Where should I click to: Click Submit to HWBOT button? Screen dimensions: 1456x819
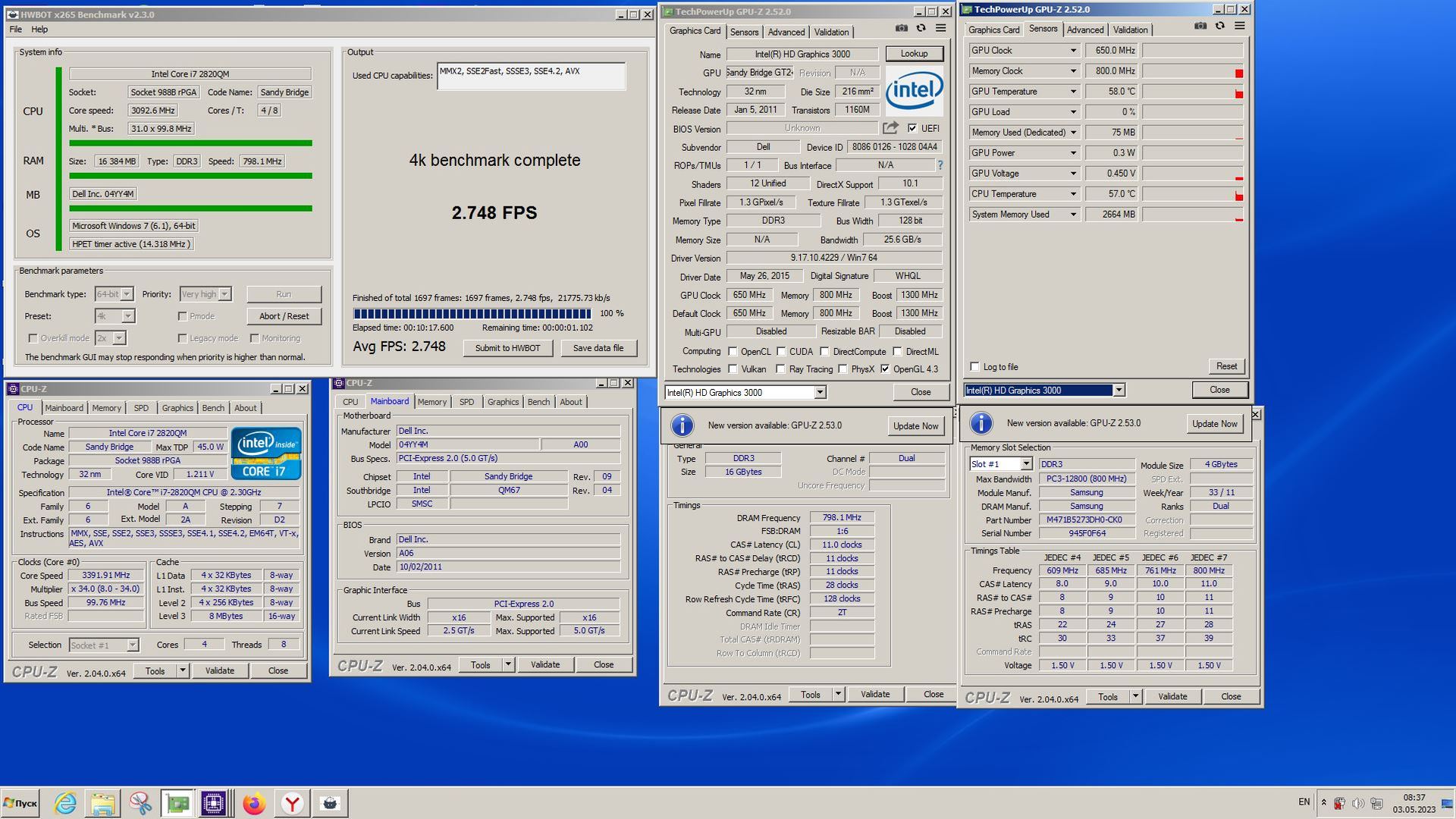tap(507, 348)
